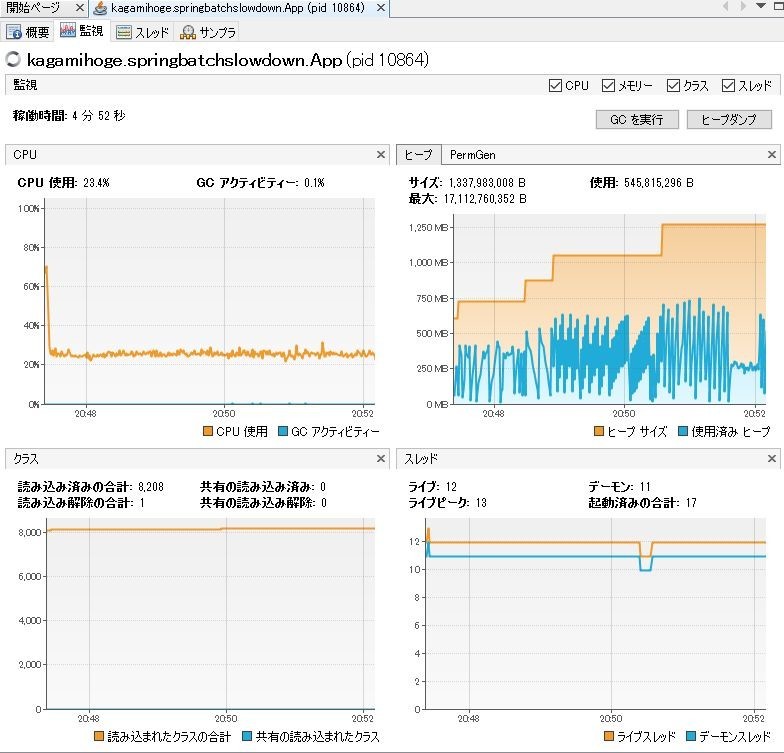Switch to the 概要 (Overview) tab
Screen dimensions: 784x753
point(28,32)
